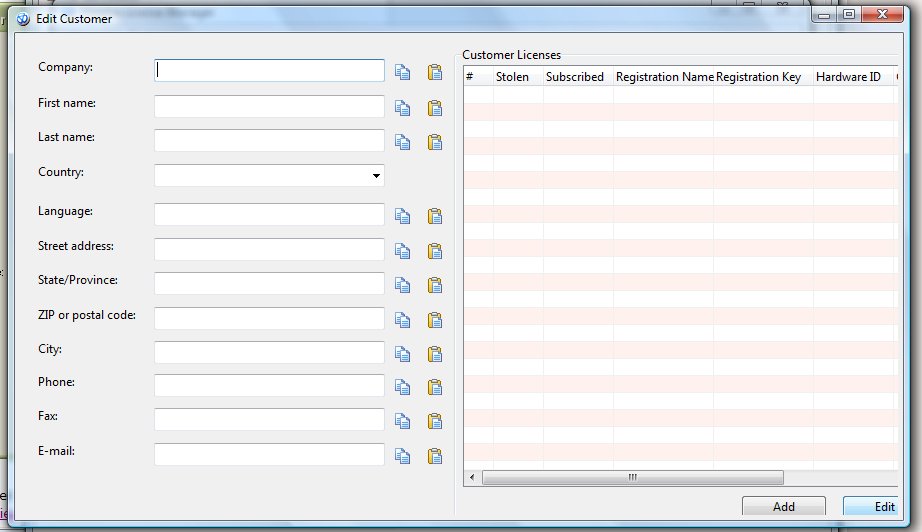Paste into the City field
Screen dimensions: 922x532
[x=435, y=354]
